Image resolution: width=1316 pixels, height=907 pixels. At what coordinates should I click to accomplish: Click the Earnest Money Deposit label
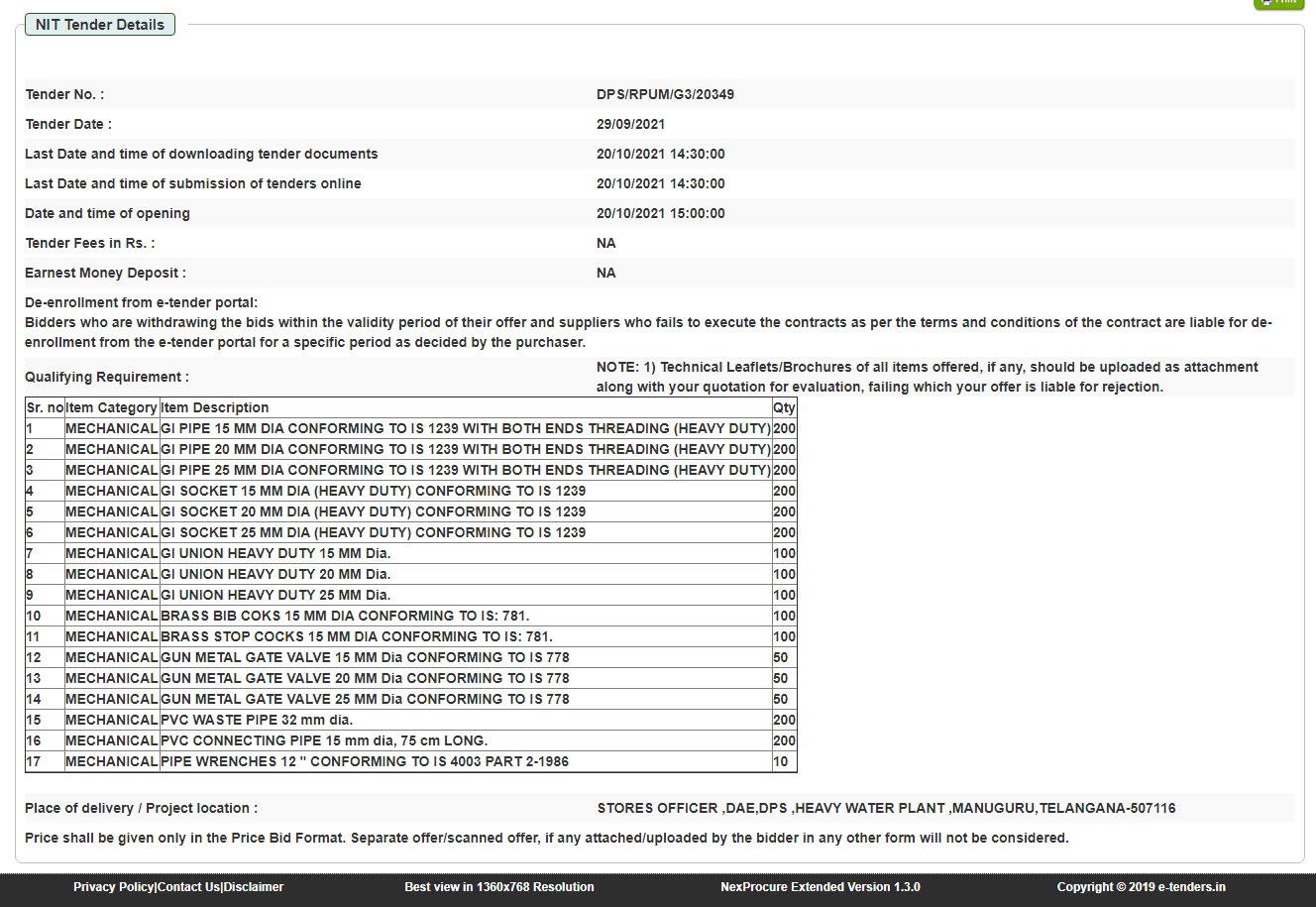[x=105, y=273]
